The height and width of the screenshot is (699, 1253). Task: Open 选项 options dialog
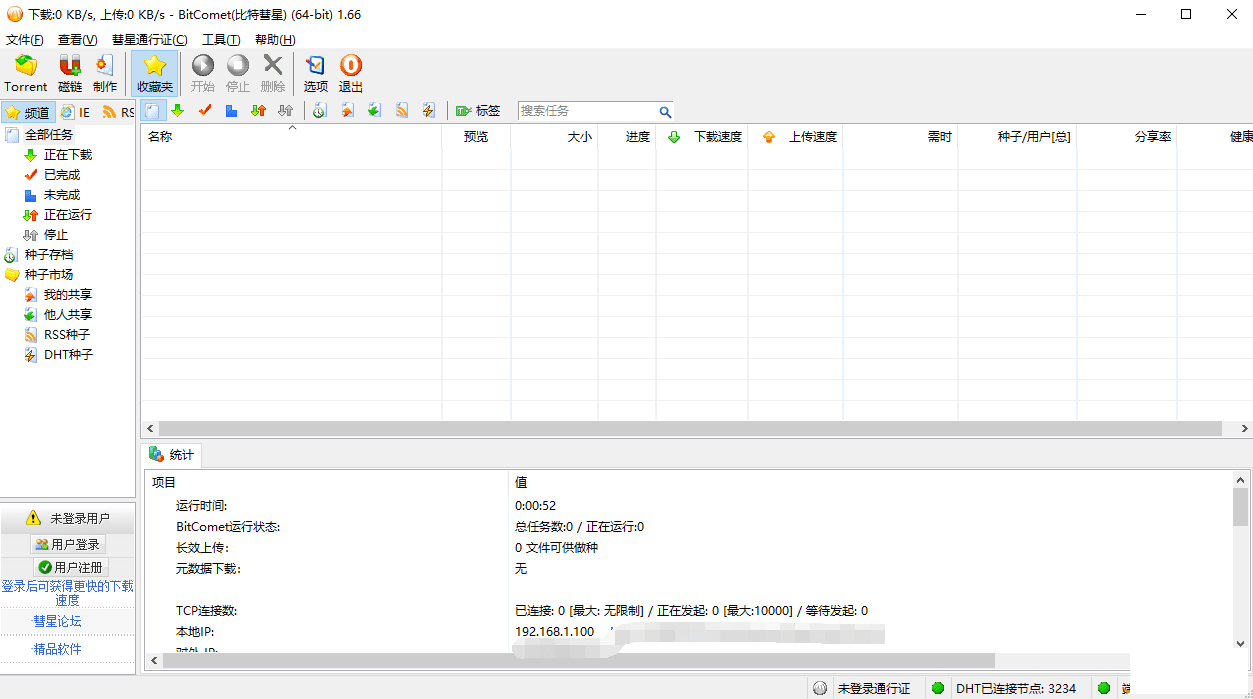pyautogui.click(x=316, y=74)
